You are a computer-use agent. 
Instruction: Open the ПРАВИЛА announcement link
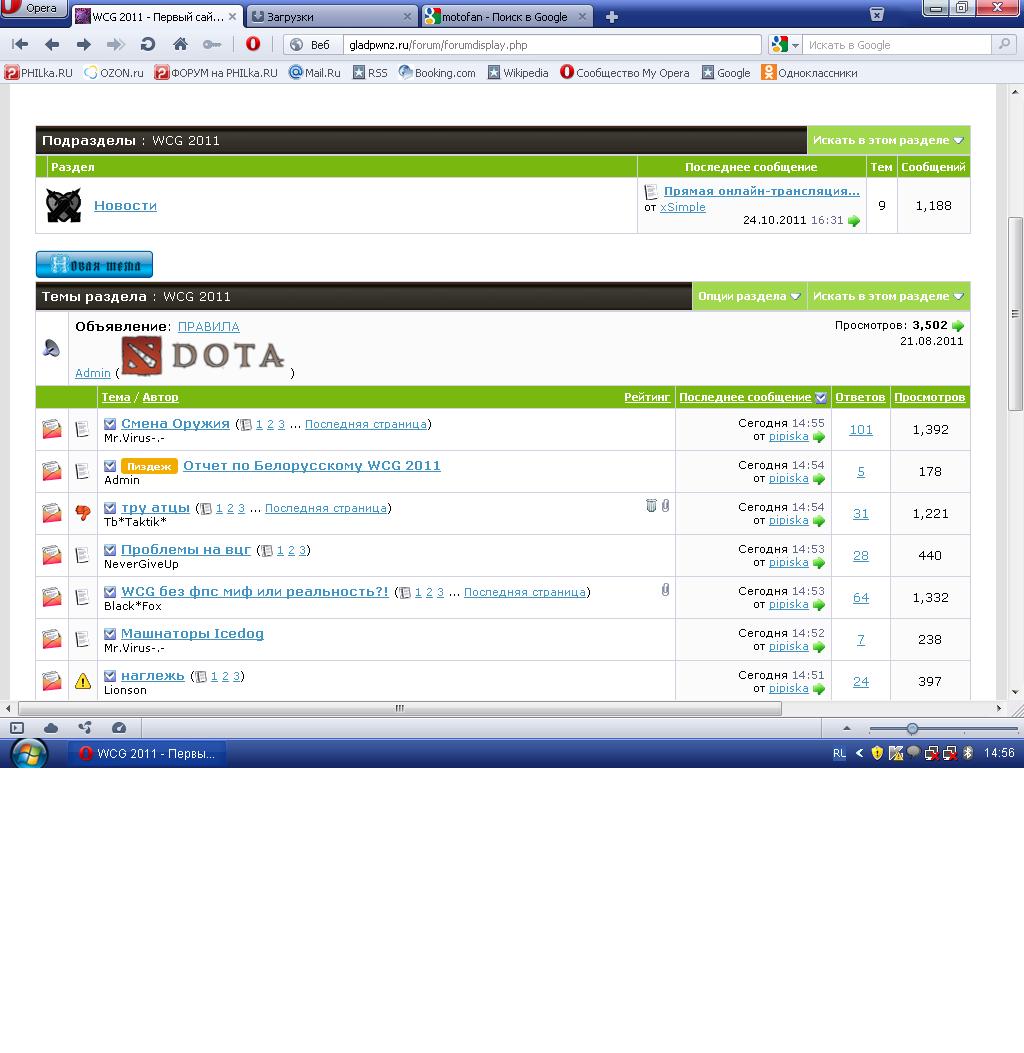[208, 326]
